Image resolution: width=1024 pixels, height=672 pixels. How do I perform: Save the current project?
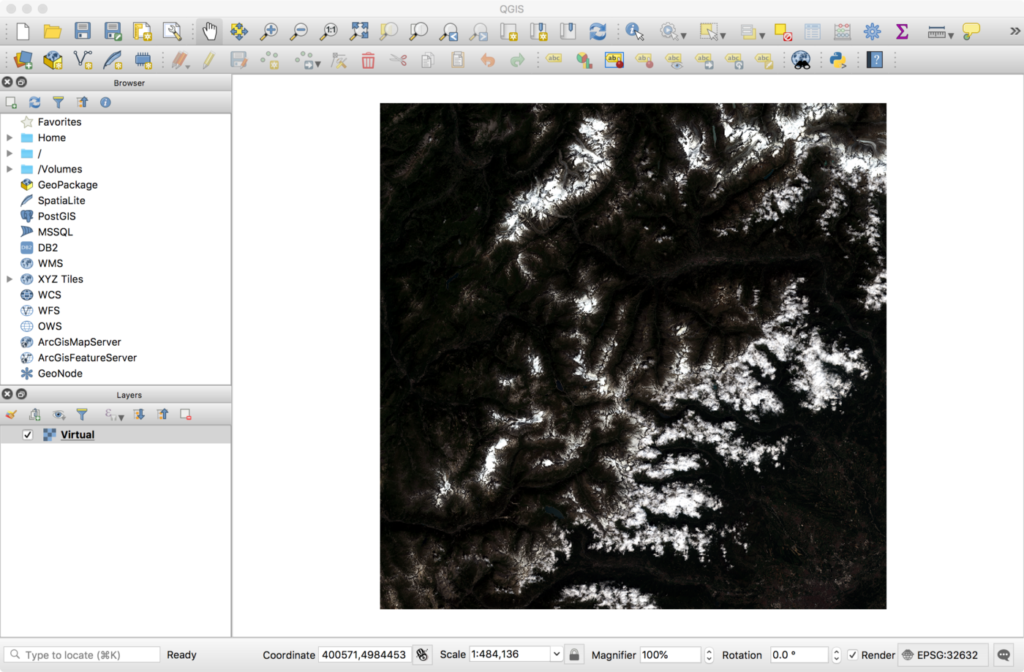(x=82, y=31)
